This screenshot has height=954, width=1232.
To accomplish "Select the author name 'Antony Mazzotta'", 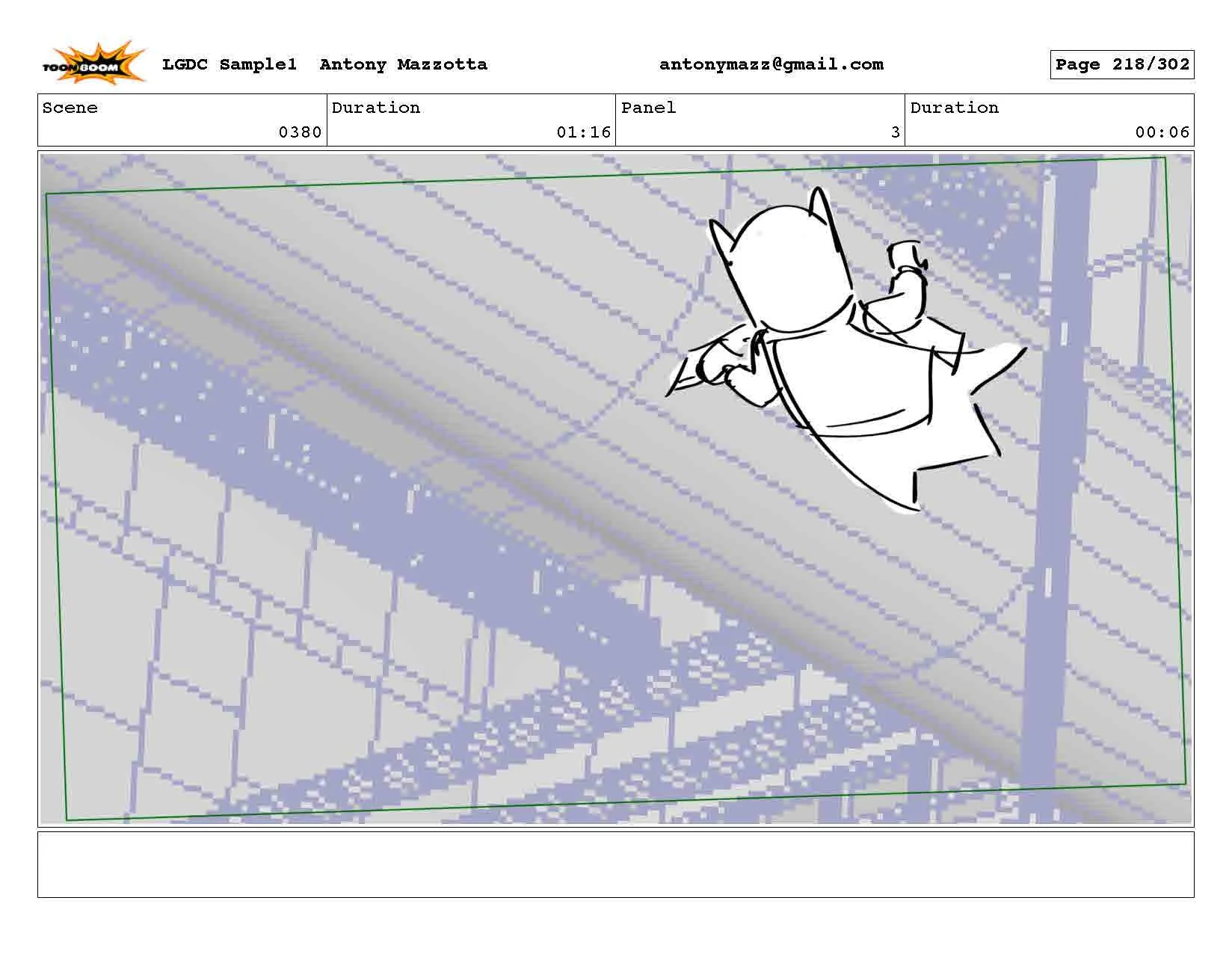I will pos(403,64).
